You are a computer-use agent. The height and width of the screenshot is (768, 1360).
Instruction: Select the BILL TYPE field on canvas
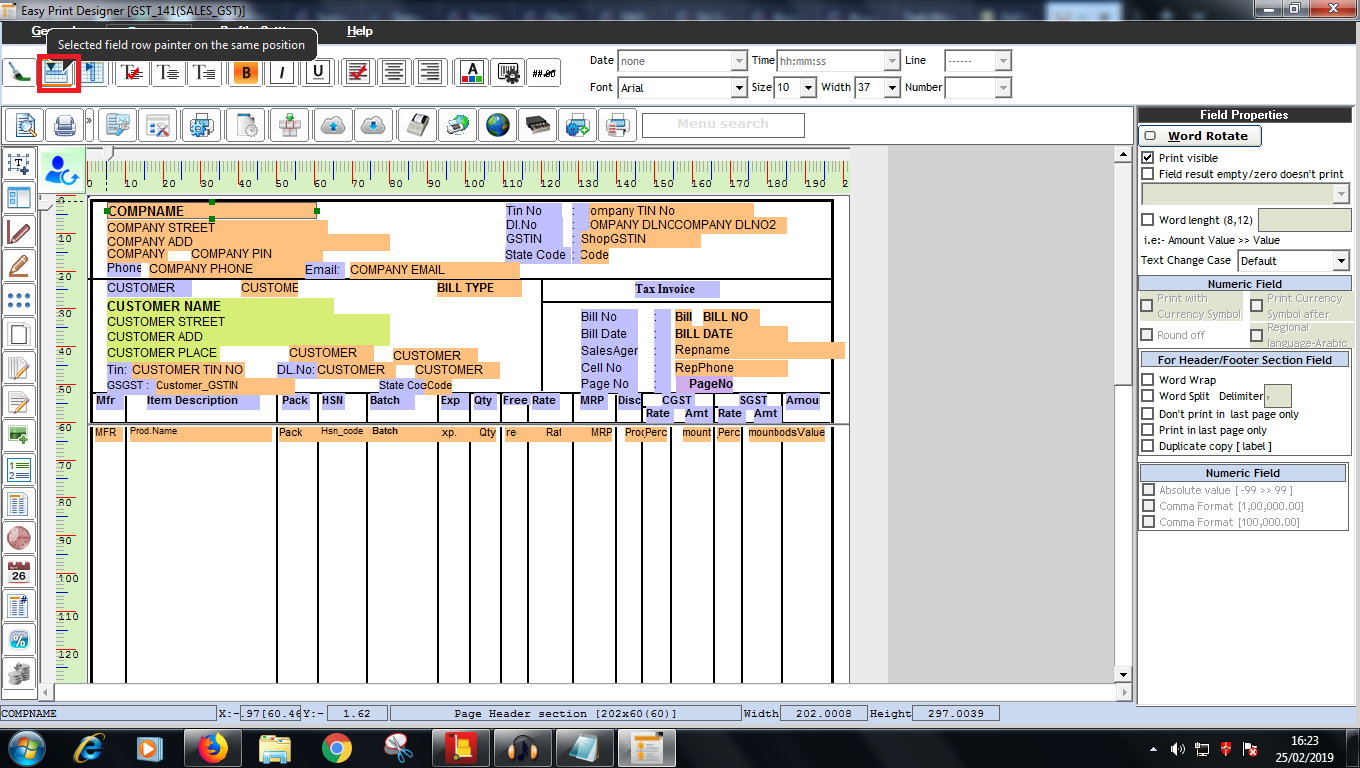[479, 288]
